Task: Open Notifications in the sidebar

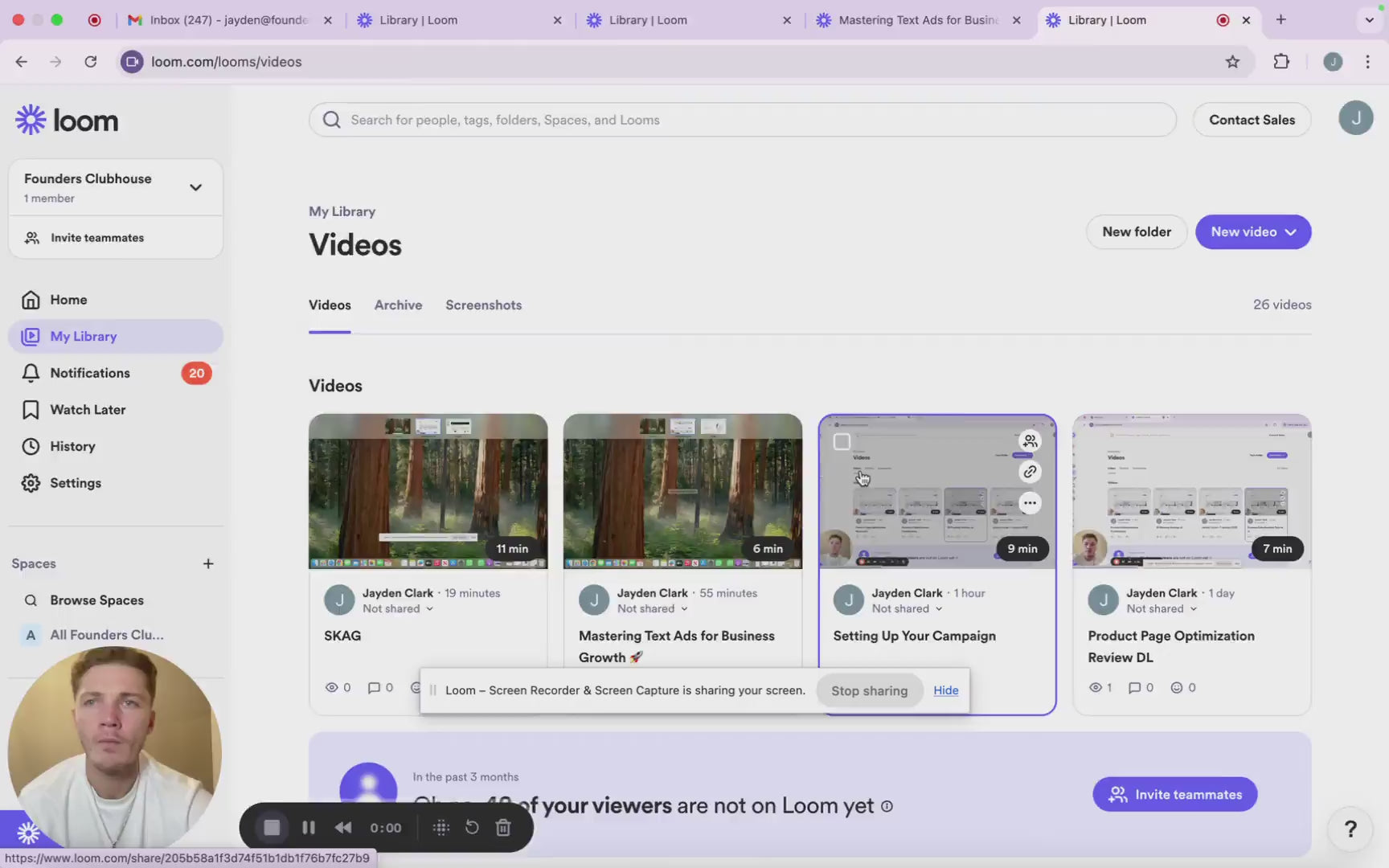Action: point(90,373)
